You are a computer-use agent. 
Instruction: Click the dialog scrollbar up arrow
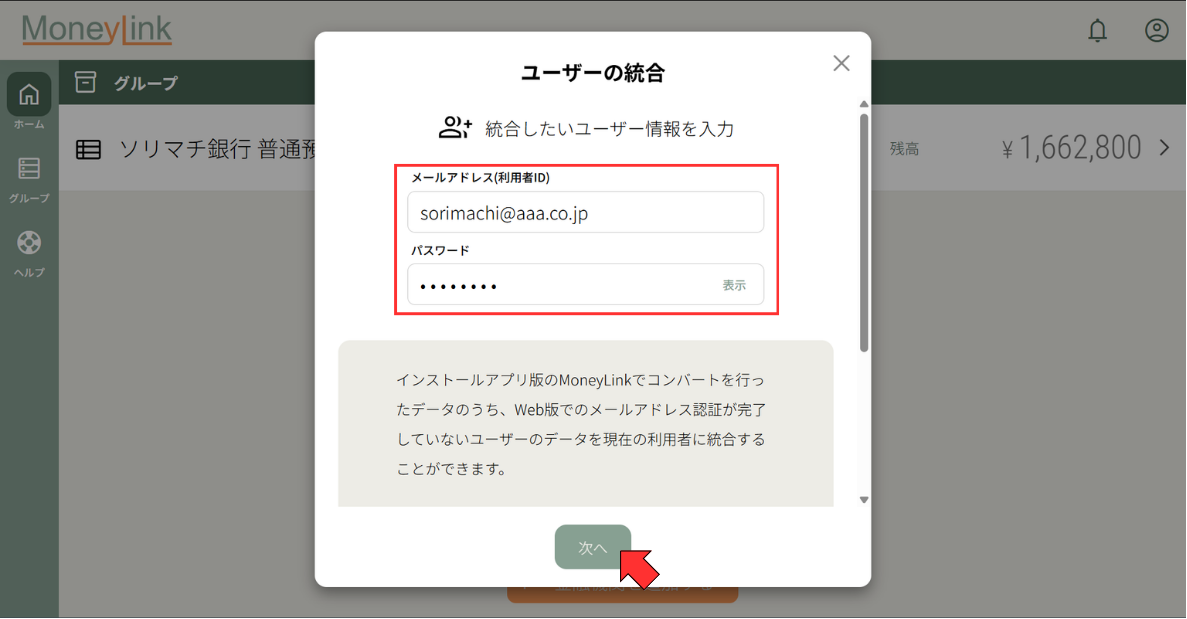(864, 104)
